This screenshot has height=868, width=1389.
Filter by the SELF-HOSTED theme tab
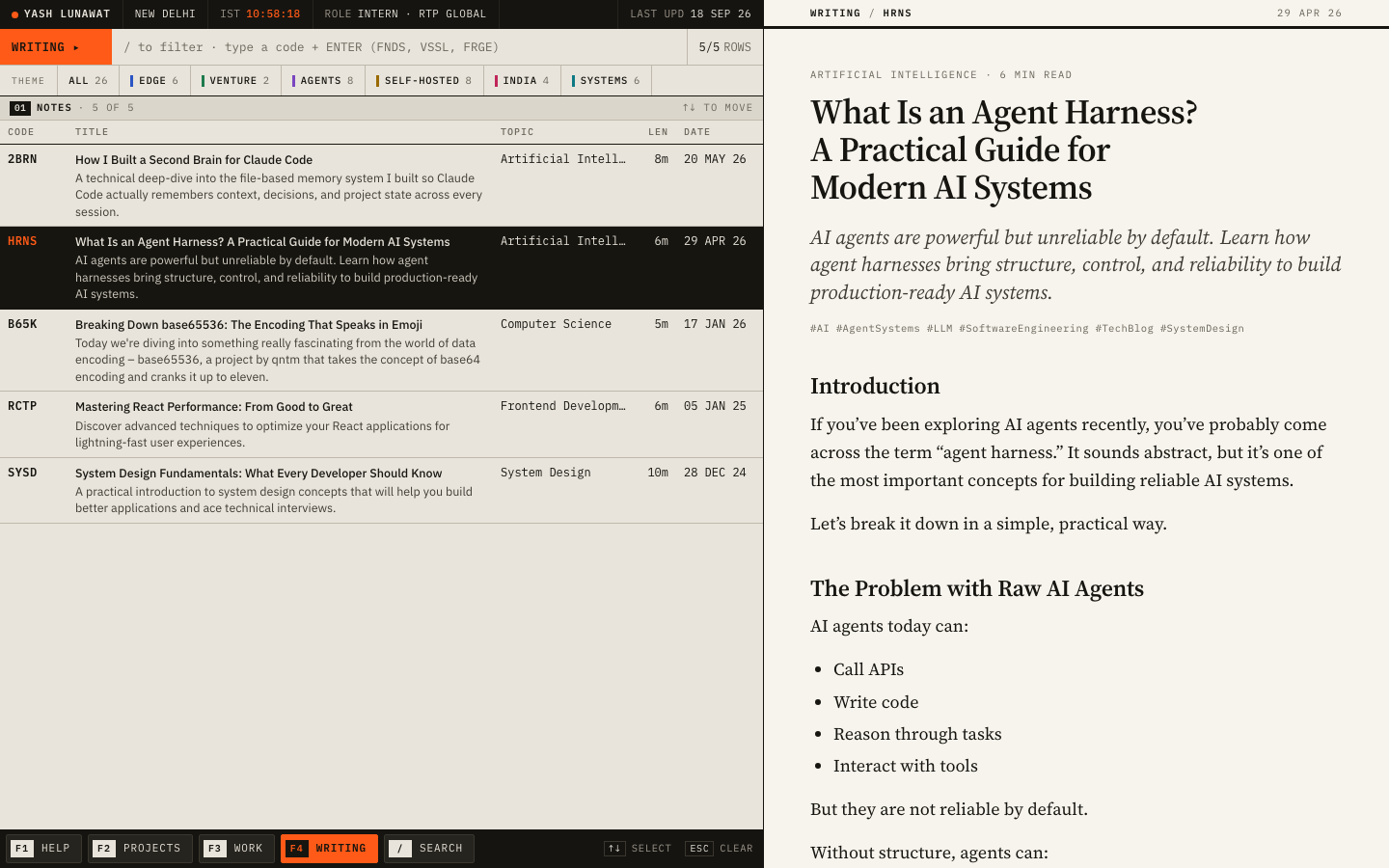[x=424, y=81]
